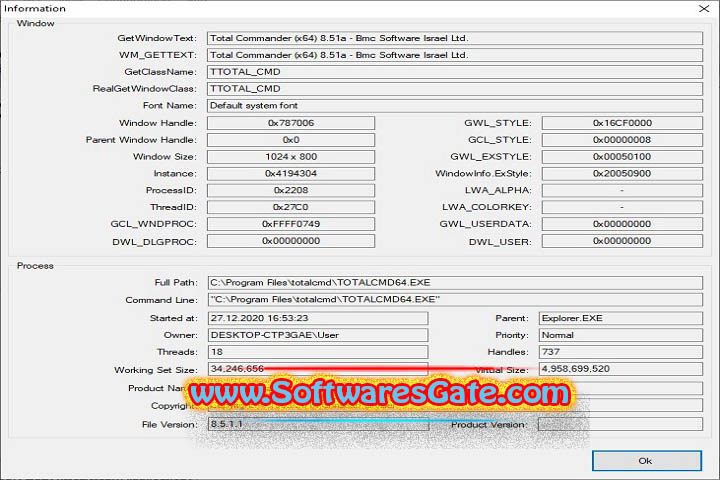Click the File Version value 8.5.1.1
Viewport: 720px width, 480px height.
coord(318,424)
